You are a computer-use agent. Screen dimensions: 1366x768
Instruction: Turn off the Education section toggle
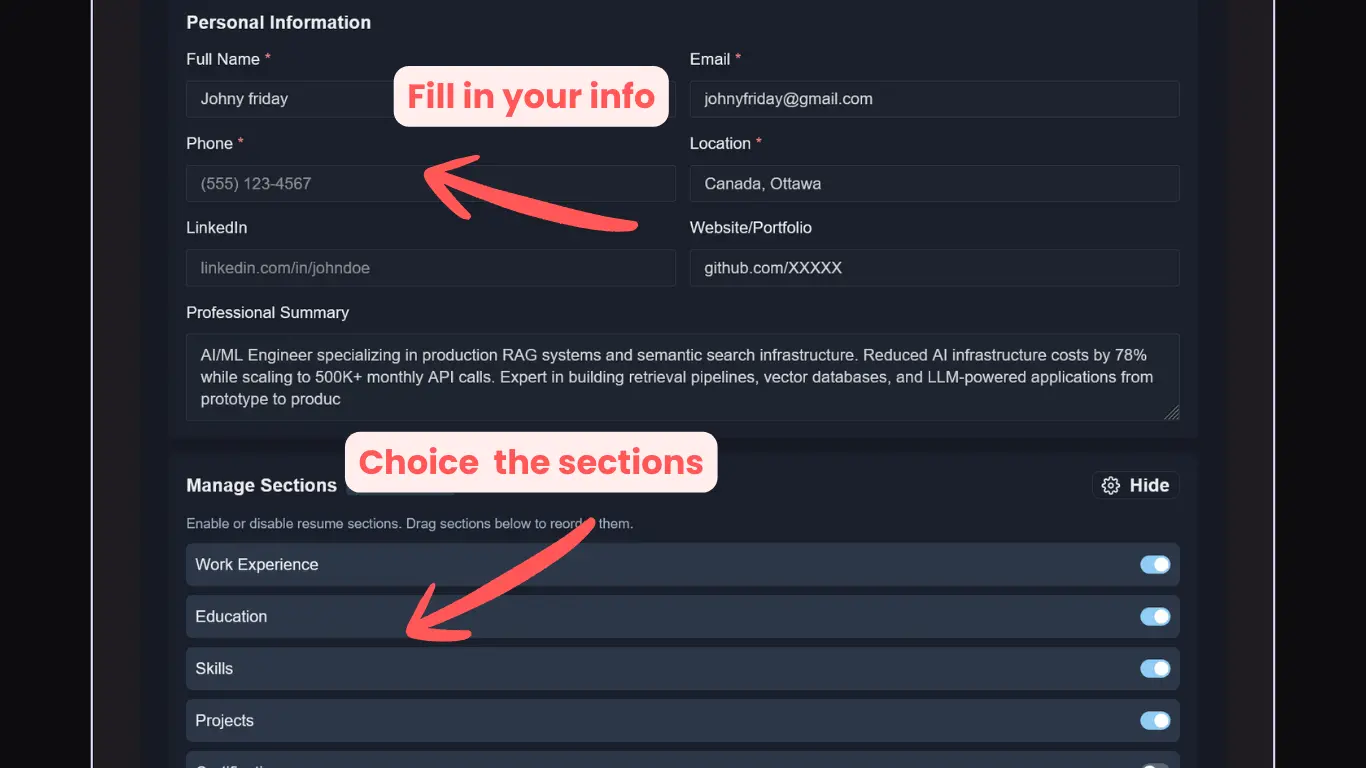[x=1155, y=617]
